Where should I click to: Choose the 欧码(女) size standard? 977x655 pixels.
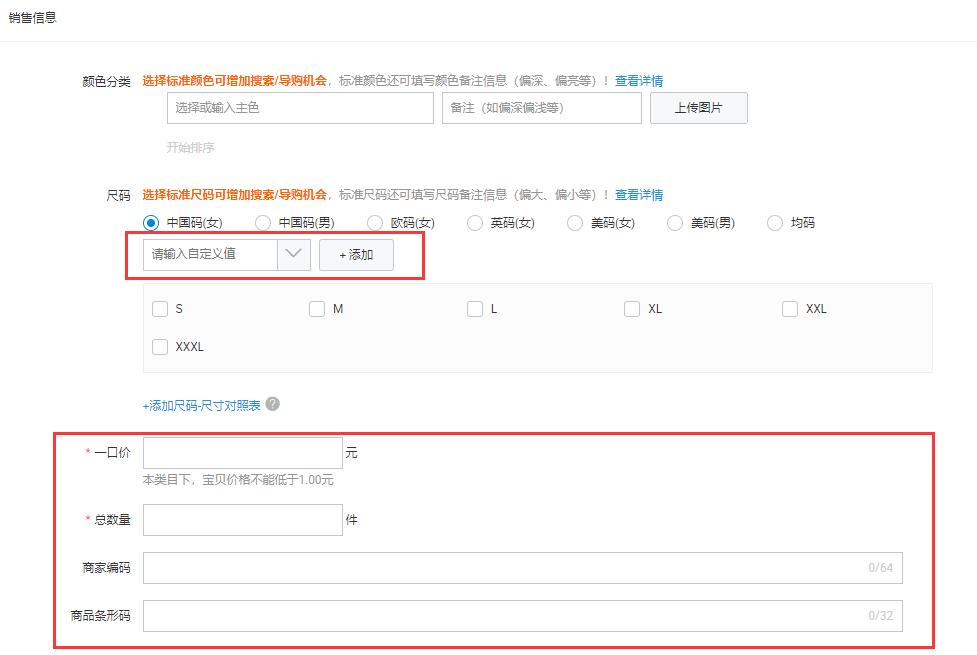375,223
